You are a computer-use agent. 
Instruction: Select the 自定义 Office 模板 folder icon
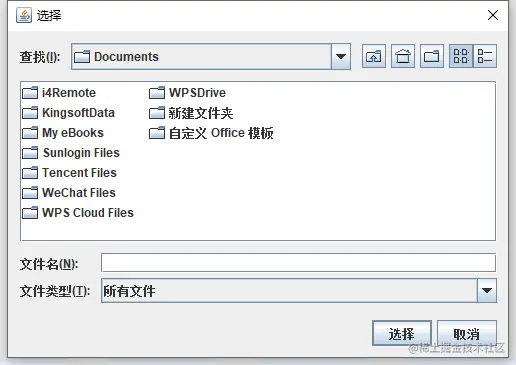(157, 133)
